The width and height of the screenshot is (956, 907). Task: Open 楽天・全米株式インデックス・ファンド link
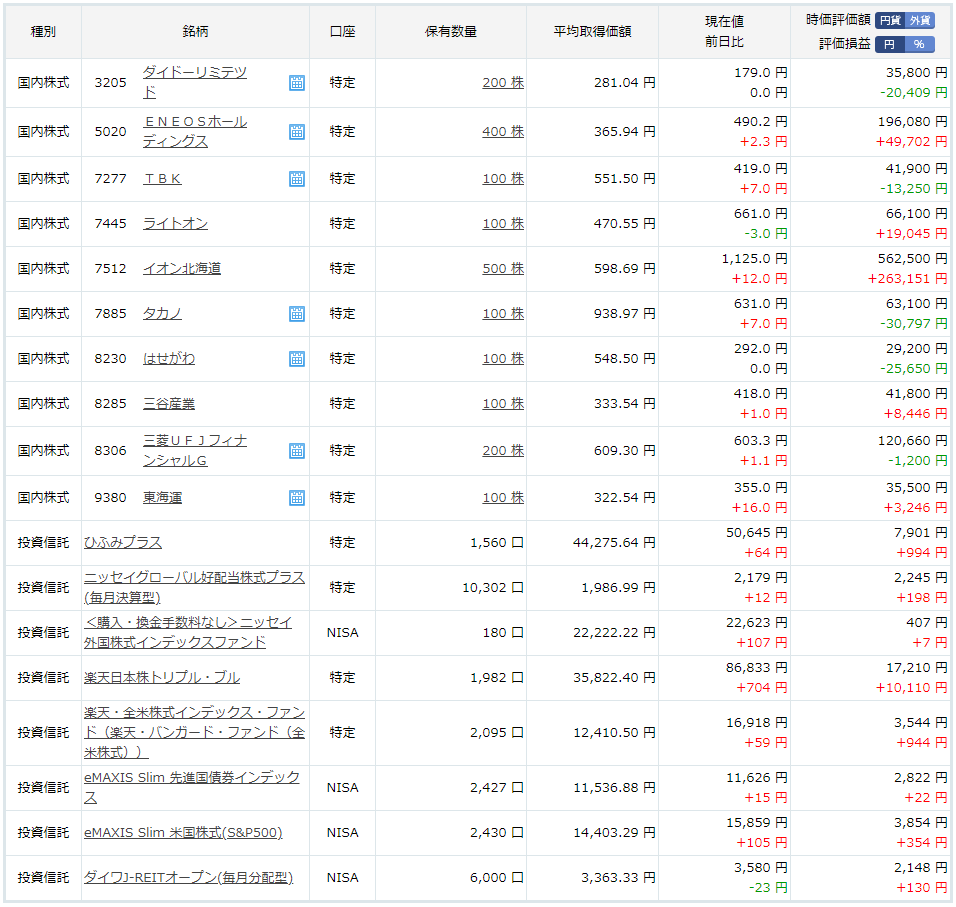pyautogui.click(x=194, y=733)
